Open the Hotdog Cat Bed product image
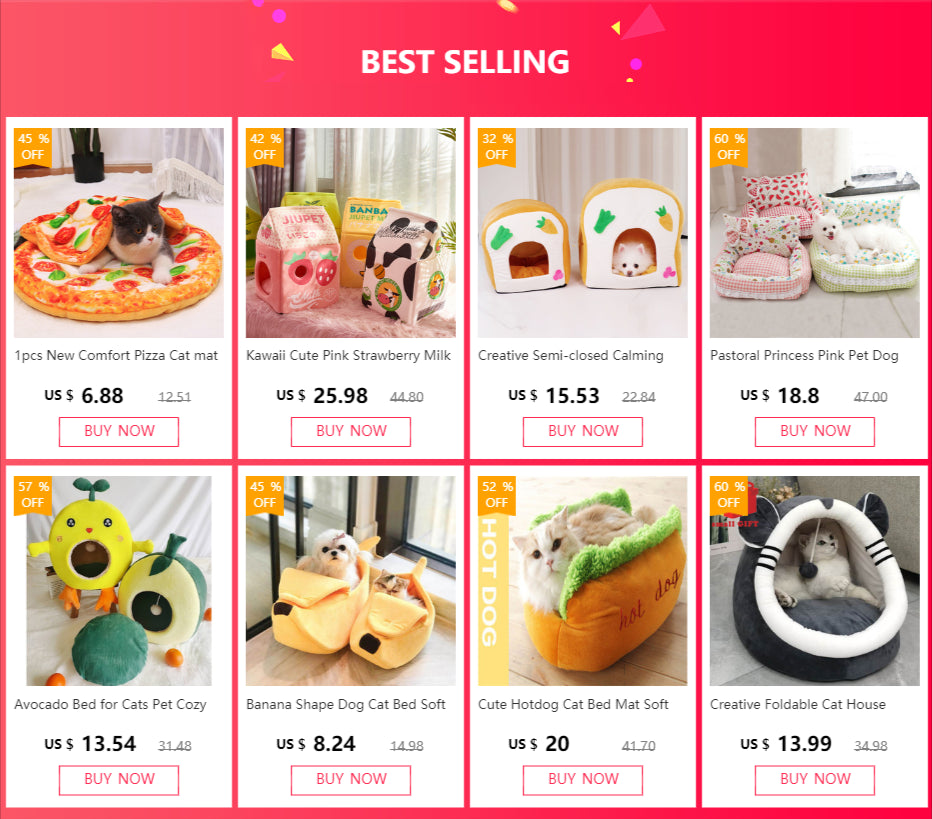Image resolution: width=932 pixels, height=819 pixels. (582, 581)
